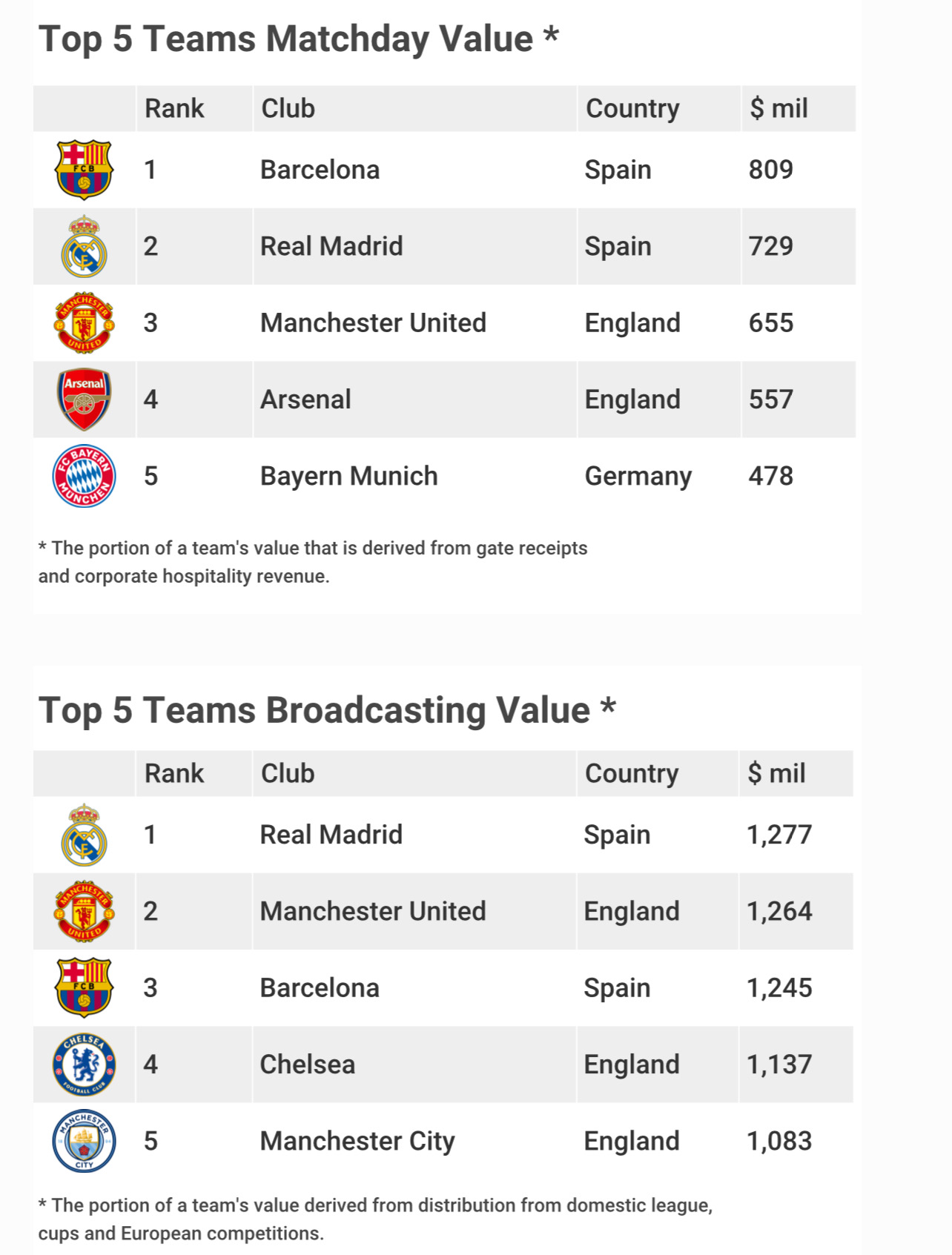Click the Germany country cell
The image size is (952, 1255).
(x=638, y=476)
